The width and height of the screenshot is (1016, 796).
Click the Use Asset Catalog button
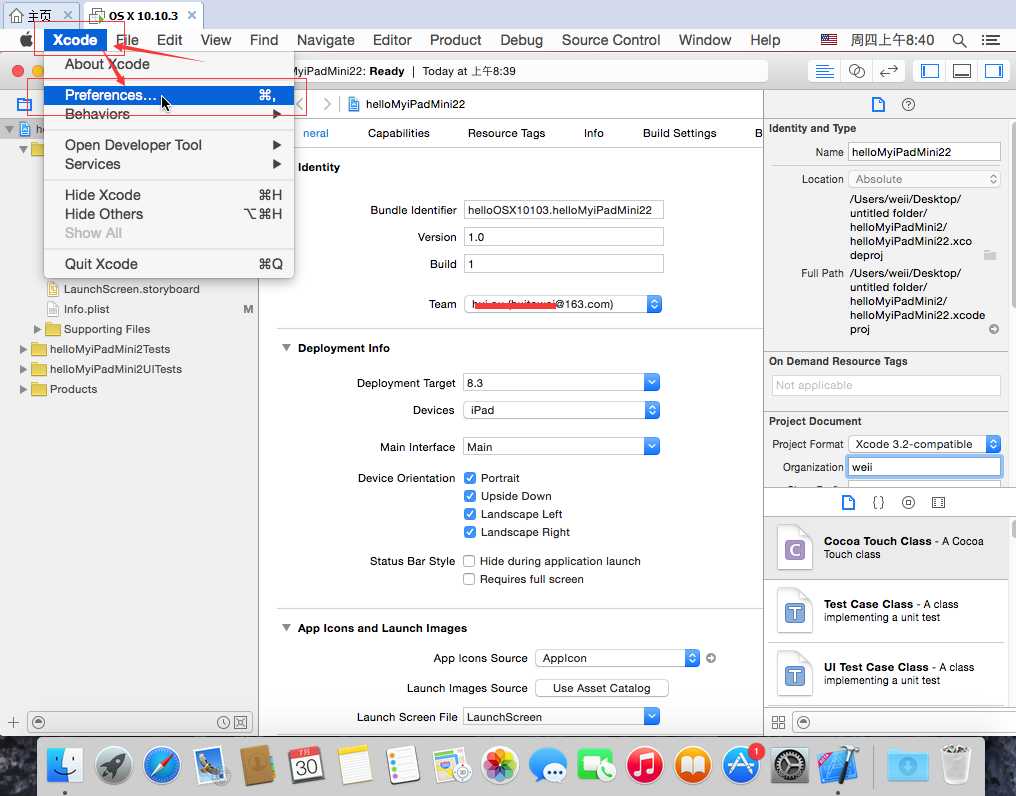coord(601,688)
